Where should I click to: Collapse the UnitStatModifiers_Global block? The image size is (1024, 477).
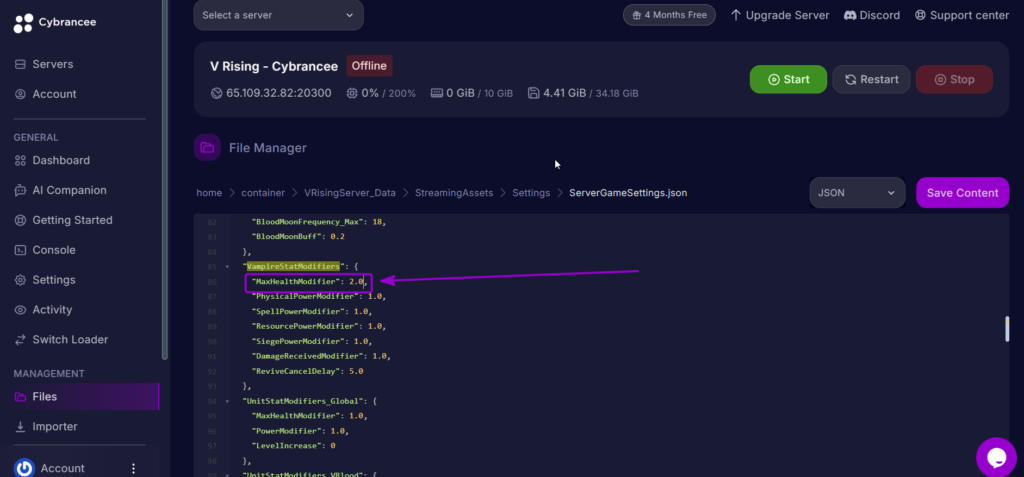(x=227, y=401)
